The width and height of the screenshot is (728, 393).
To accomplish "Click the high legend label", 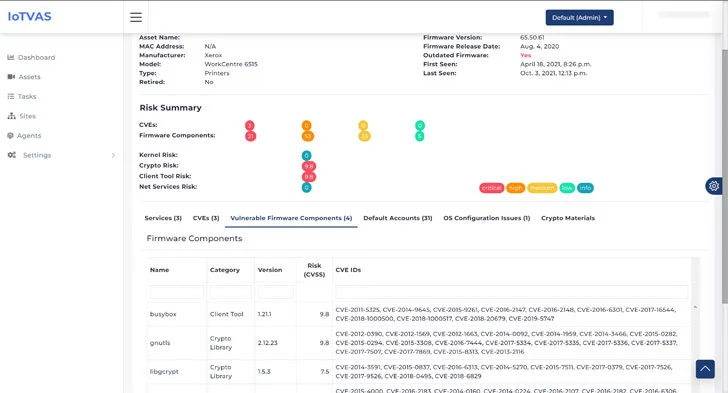I will [x=515, y=188].
